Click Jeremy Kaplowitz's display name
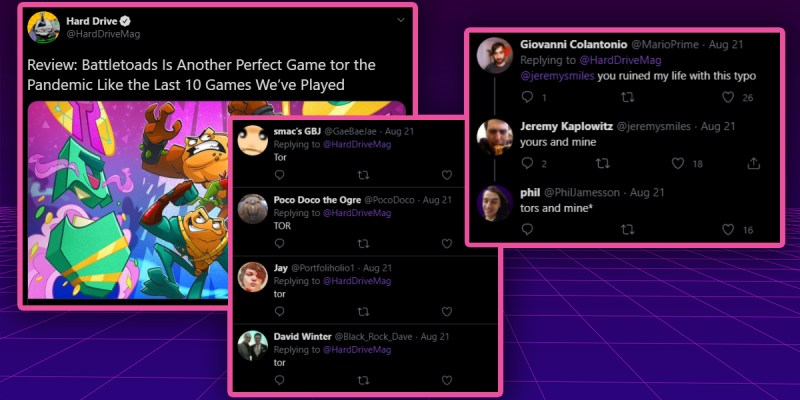 tap(566, 126)
